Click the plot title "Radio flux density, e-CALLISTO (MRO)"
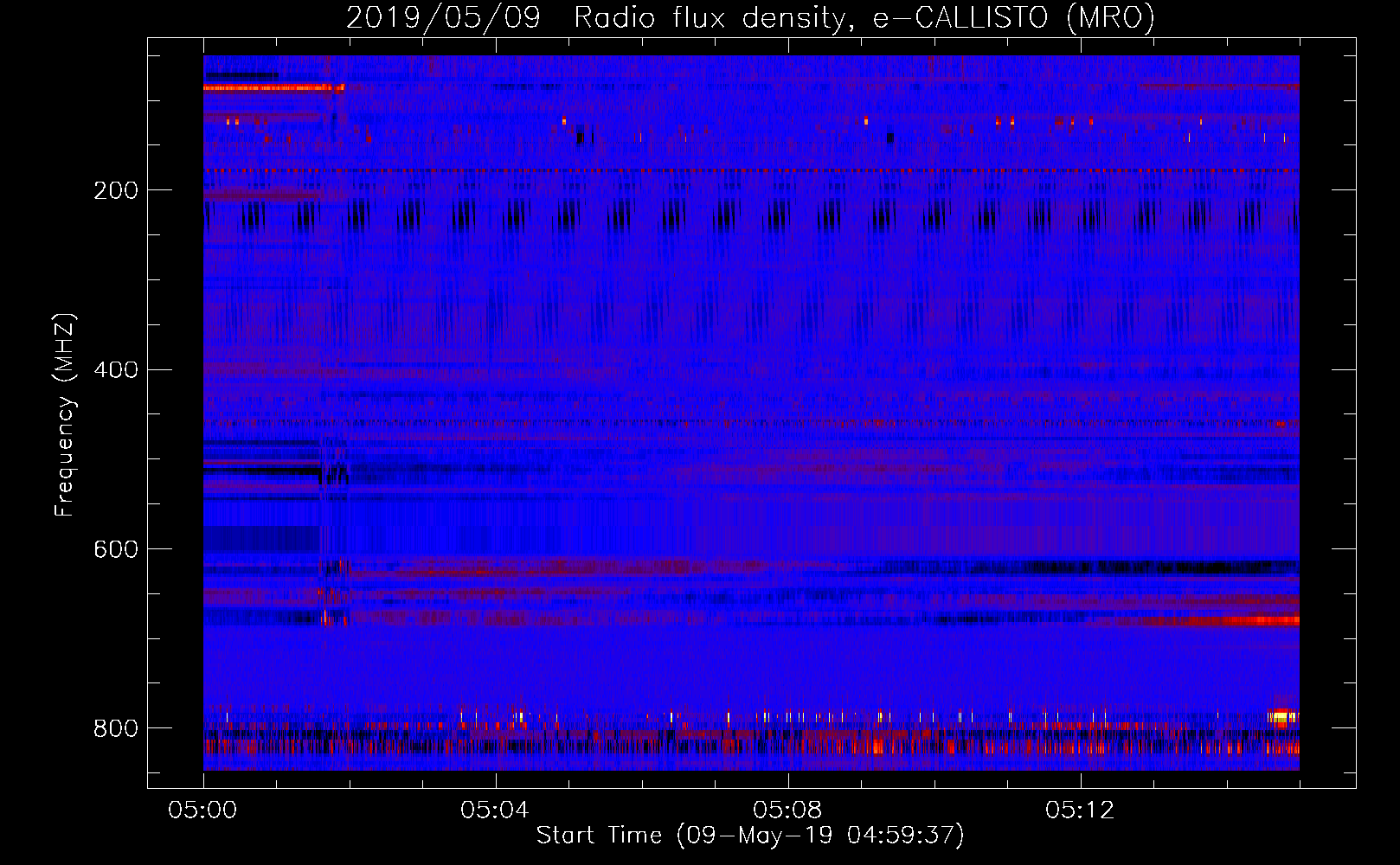This screenshot has height=865, width=1400. pos(864,18)
